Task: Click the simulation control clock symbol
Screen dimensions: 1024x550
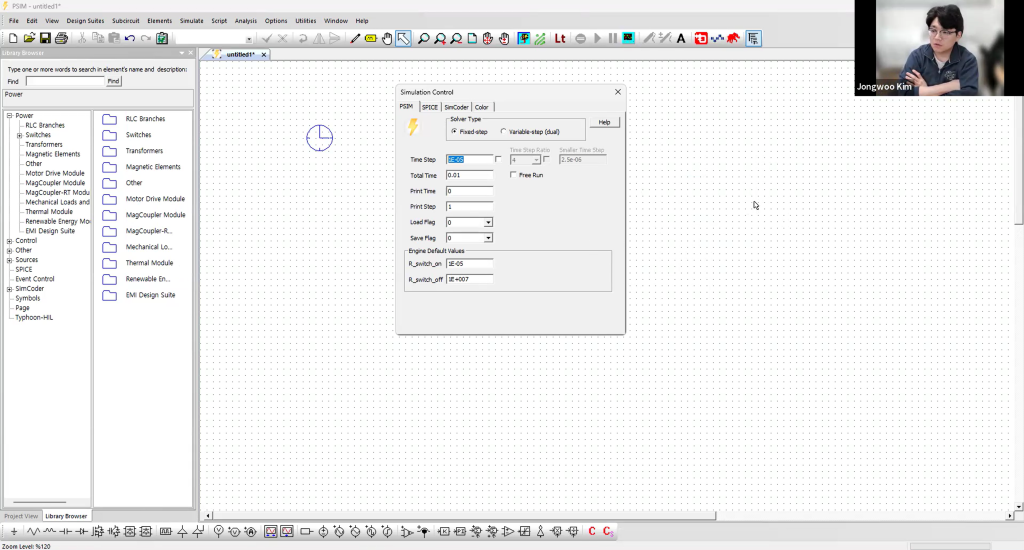Action: pyautogui.click(x=319, y=138)
